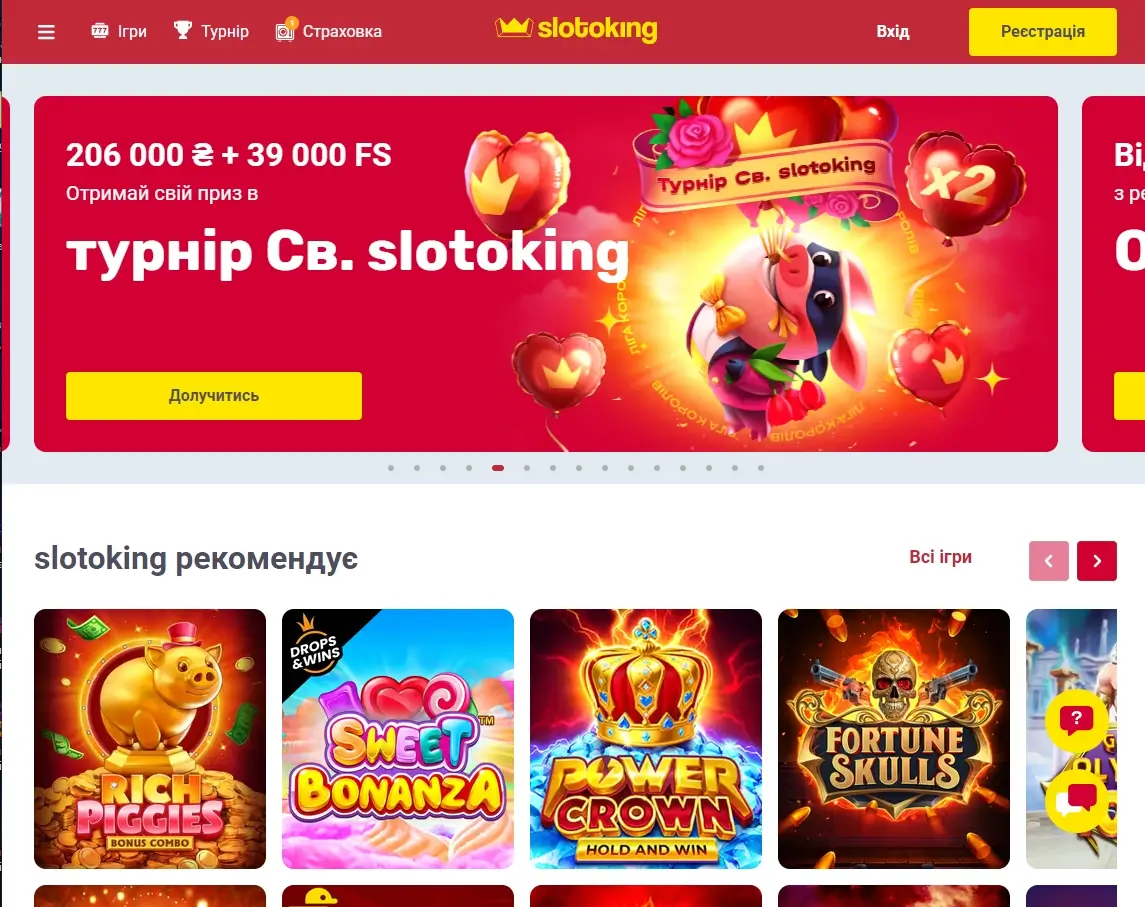Click the slot machine Ігри icon
This screenshot has width=1145, height=907.
pyautogui.click(x=100, y=31)
